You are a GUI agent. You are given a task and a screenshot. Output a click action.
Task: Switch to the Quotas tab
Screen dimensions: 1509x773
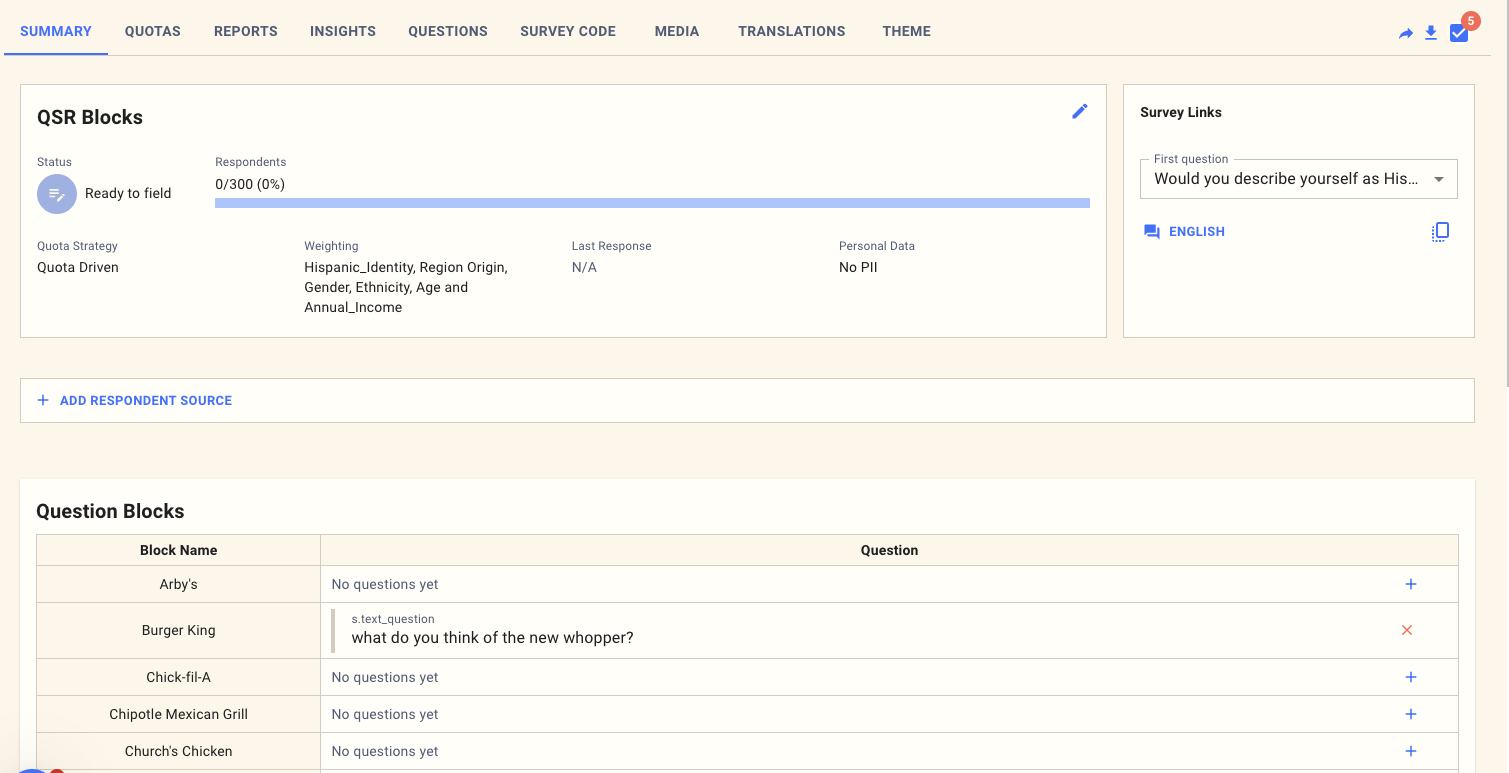tap(153, 31)
